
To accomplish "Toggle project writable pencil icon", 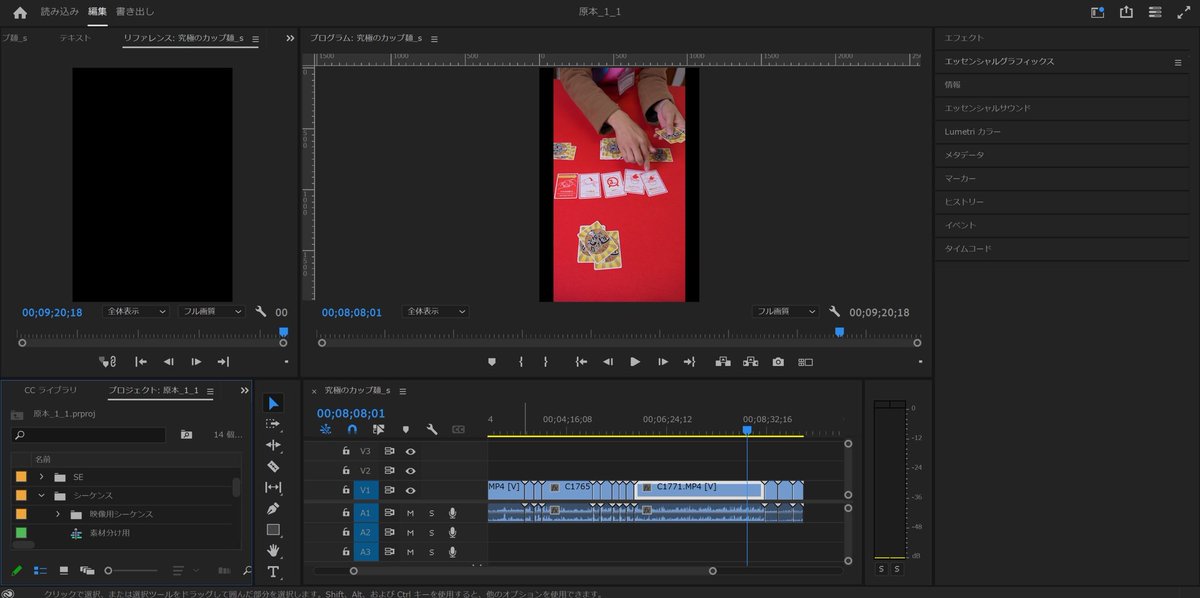I will [x=17, y=570].
